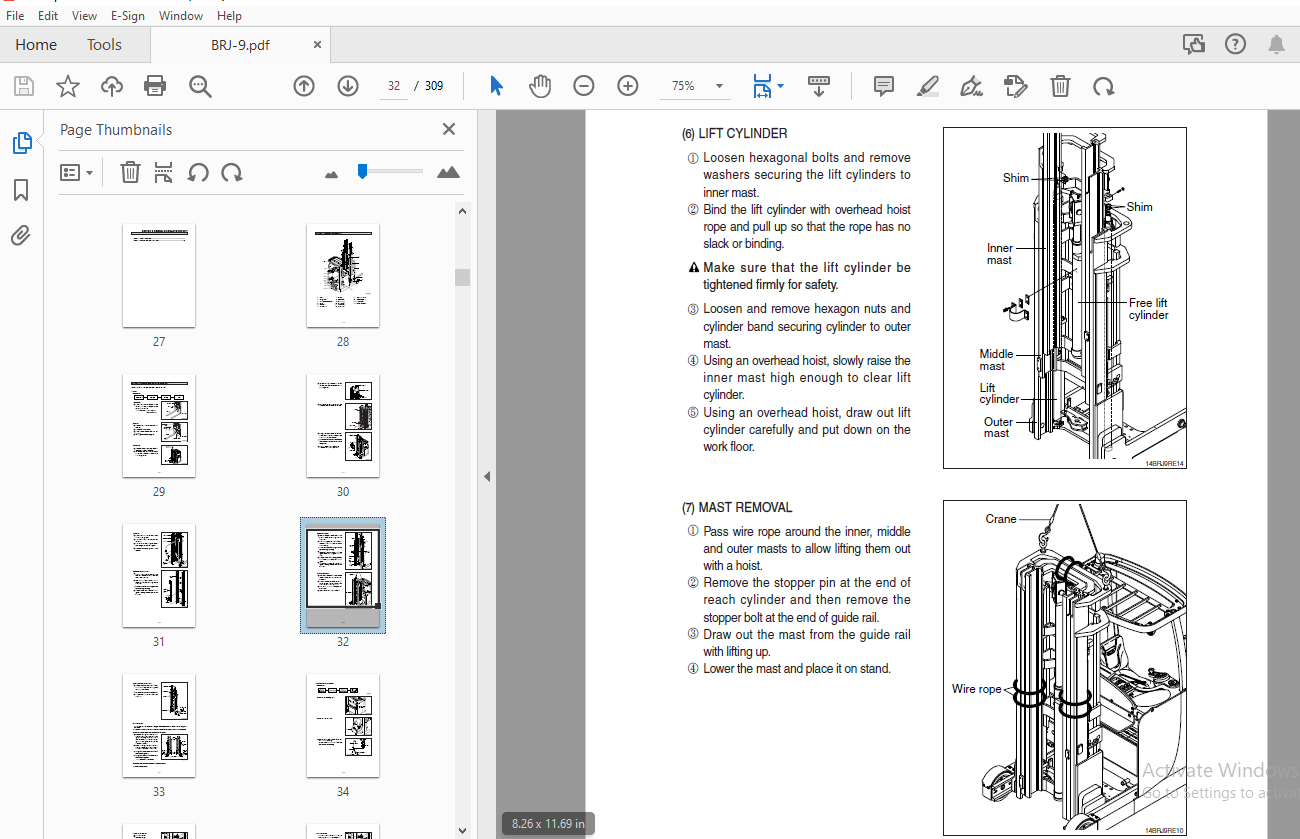
Task: Go to next page with down arrow
Action: coord(348,86)
